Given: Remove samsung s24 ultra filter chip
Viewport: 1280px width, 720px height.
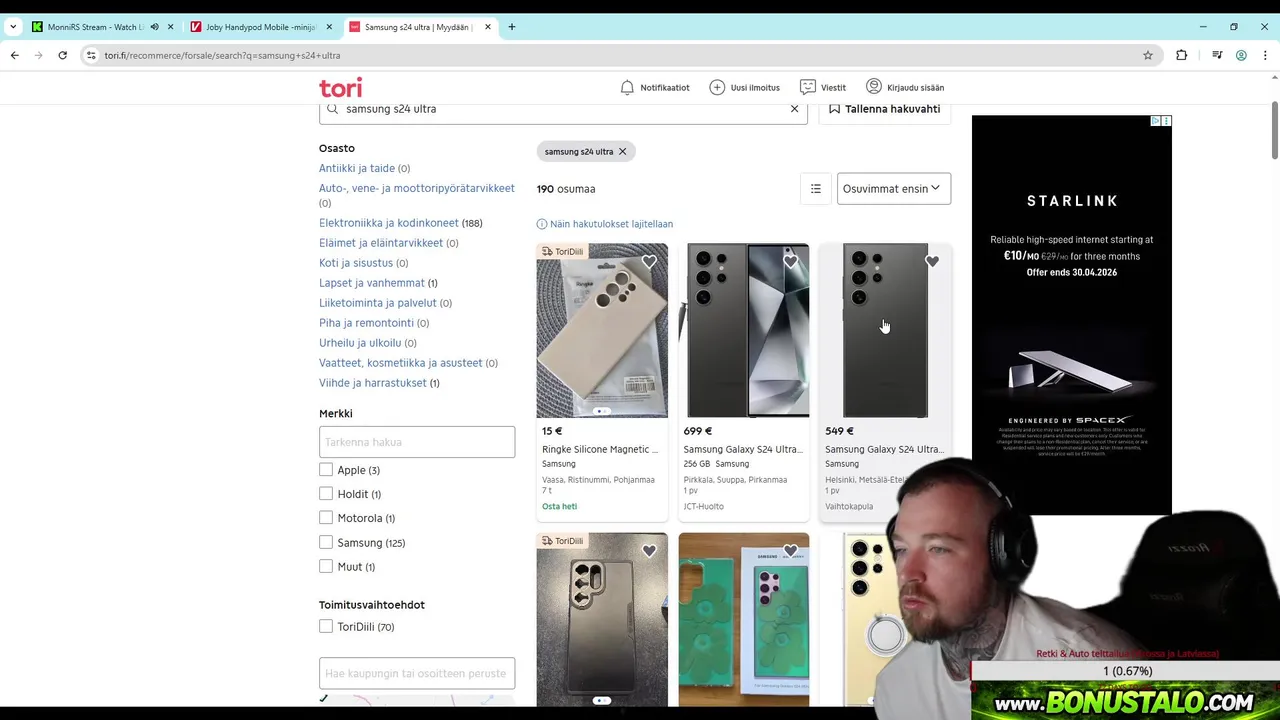Looking at the screenshot, I should click(x=622, y=152).
